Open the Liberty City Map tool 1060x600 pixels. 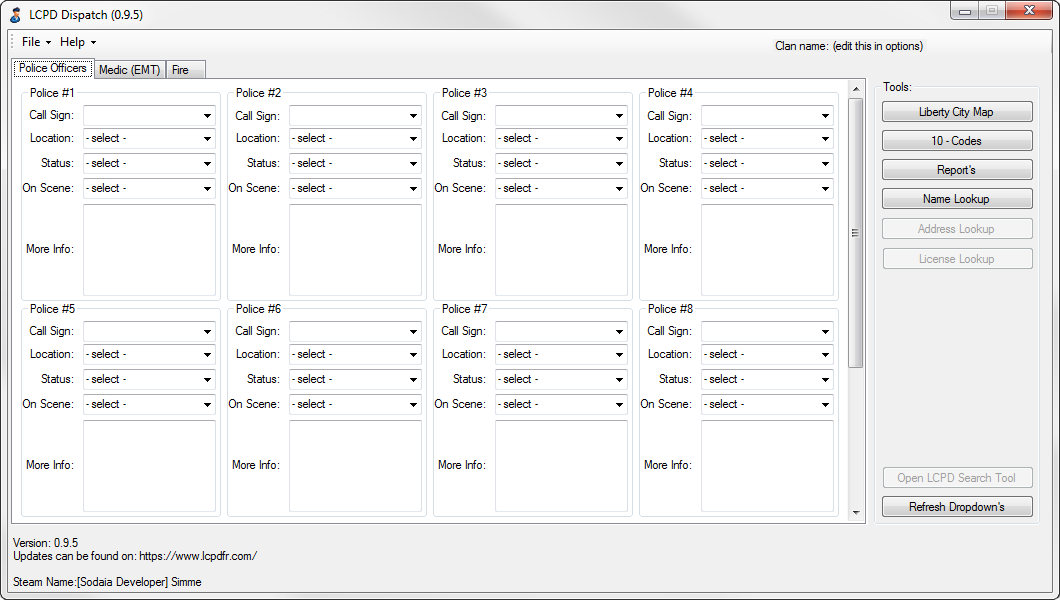click(956, 112)
